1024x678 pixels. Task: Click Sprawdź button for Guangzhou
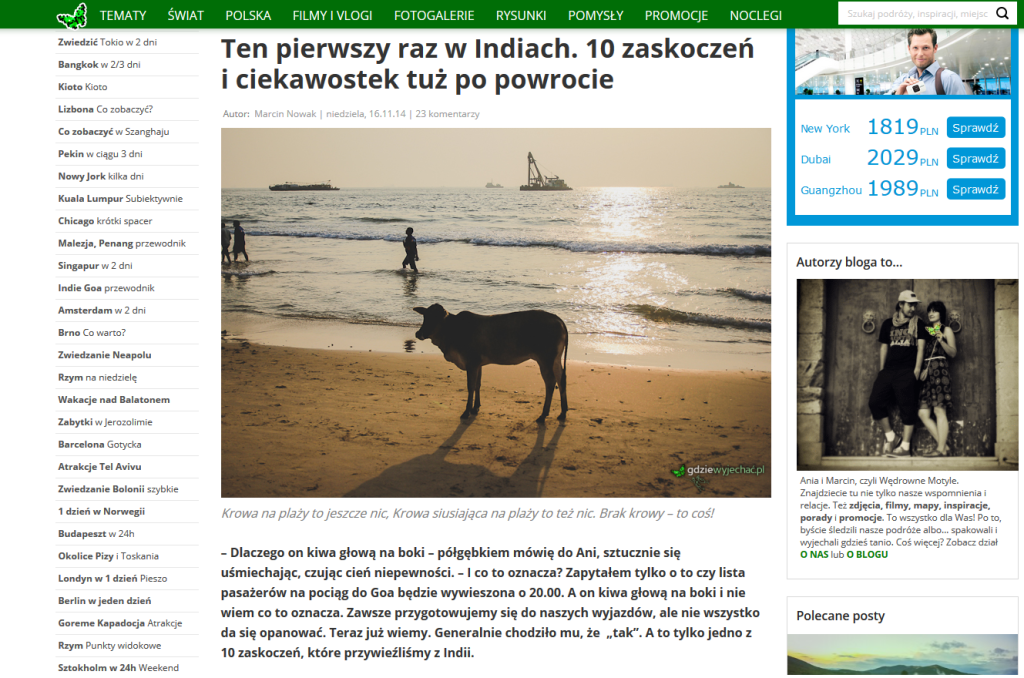975,189
